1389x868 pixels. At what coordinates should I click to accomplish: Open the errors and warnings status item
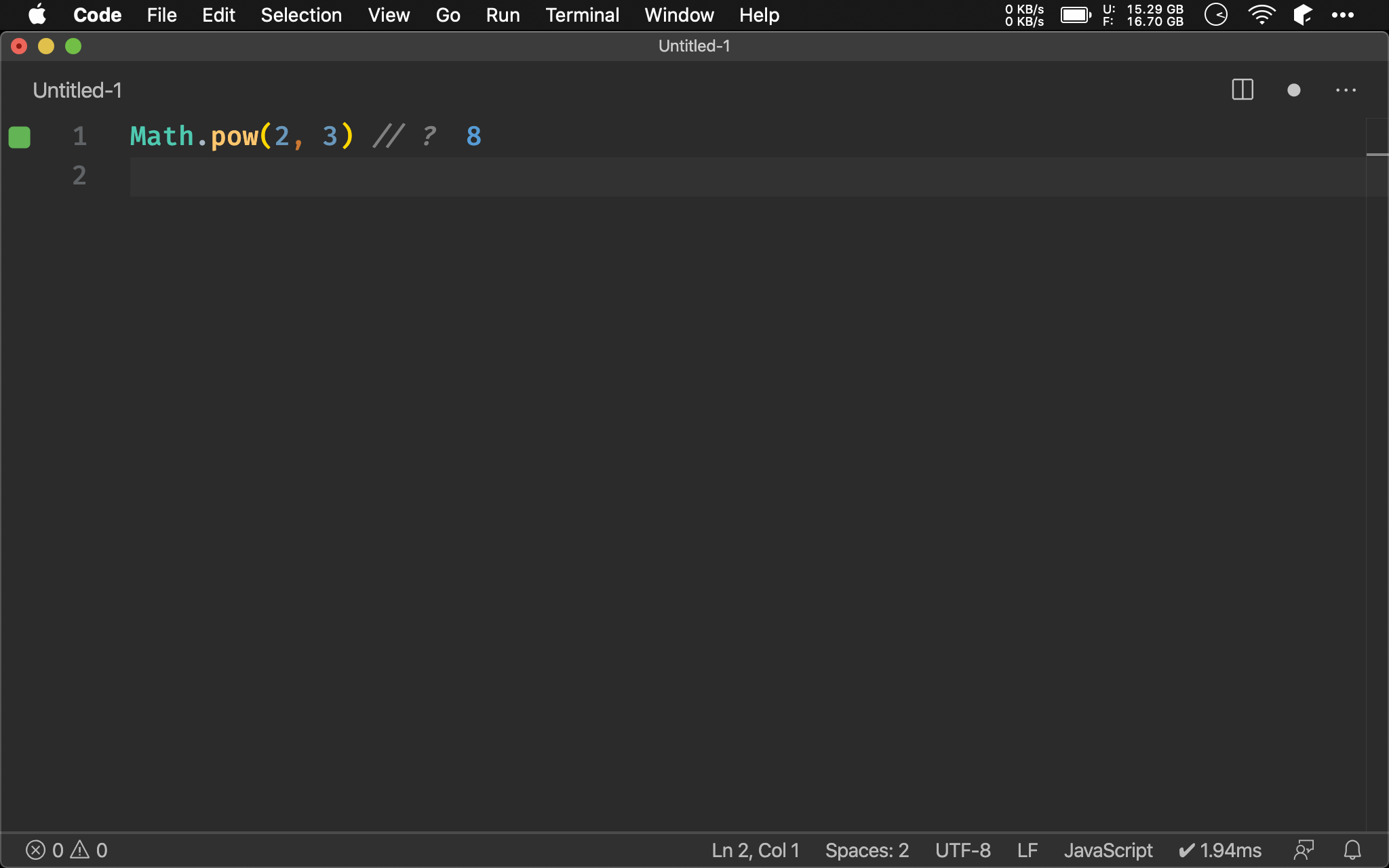pos(66,850)
